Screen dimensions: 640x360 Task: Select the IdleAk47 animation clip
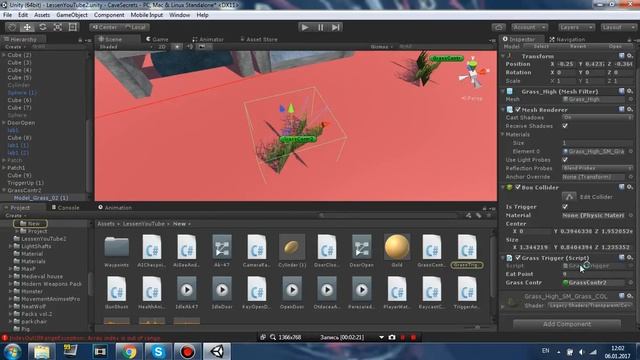(x=187, y=293)
